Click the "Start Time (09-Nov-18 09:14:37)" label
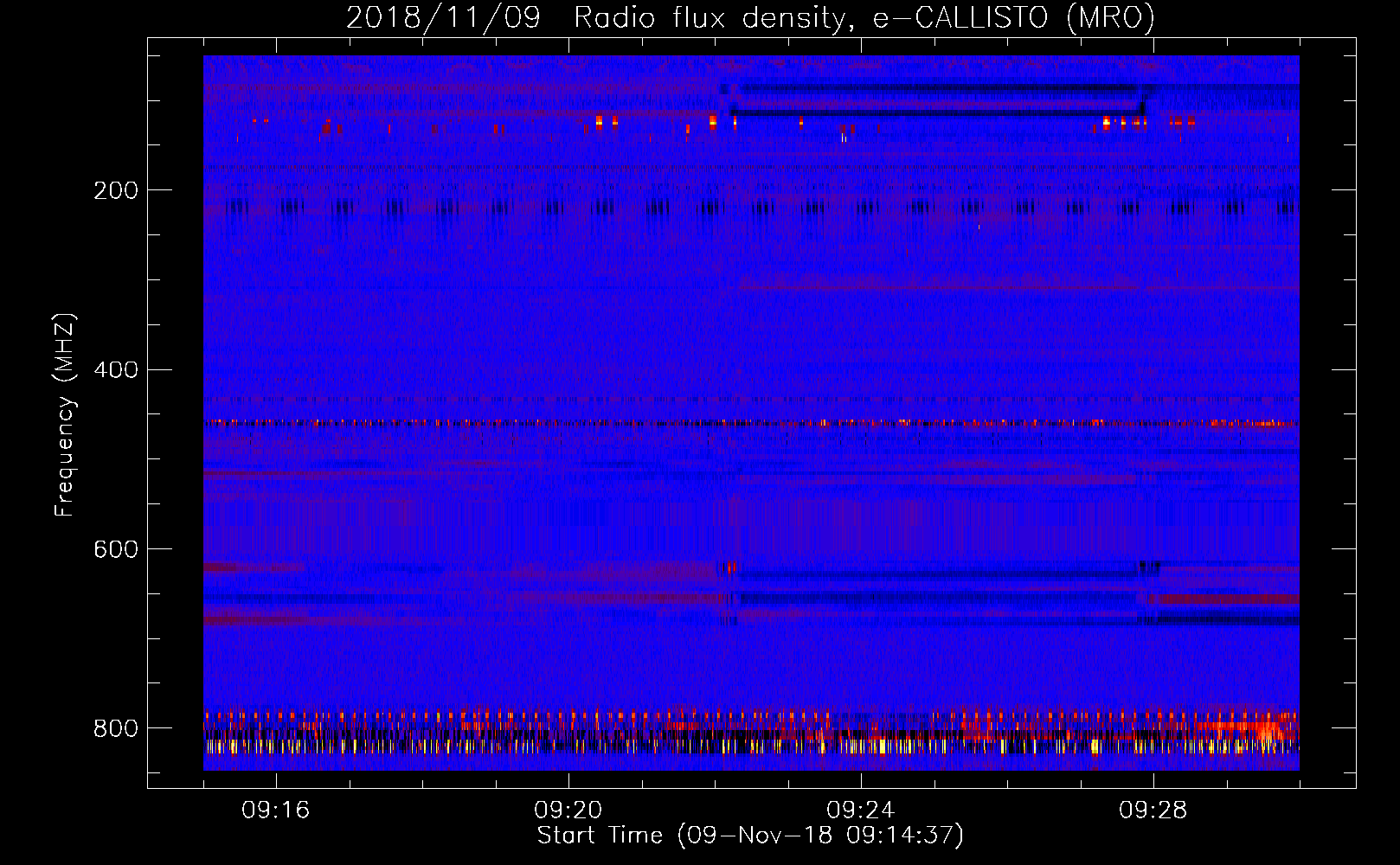 [x=750, y=836]
